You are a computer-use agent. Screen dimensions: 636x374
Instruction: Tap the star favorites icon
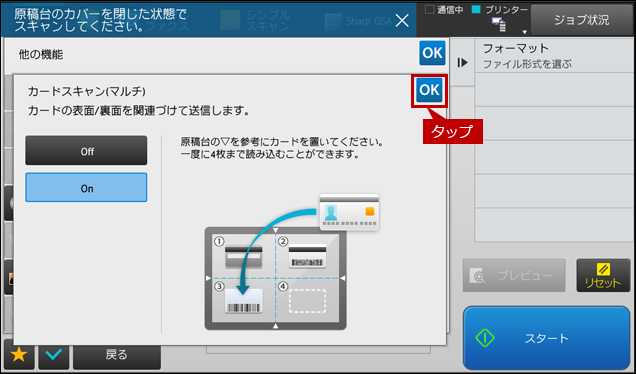coord(19,355)
